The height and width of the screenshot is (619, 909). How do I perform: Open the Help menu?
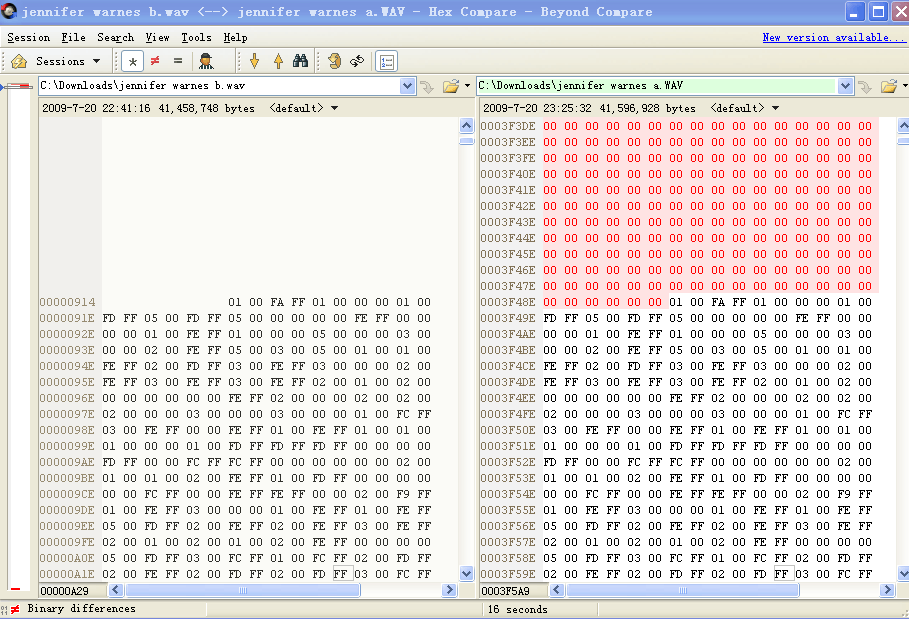coord(235,38)
